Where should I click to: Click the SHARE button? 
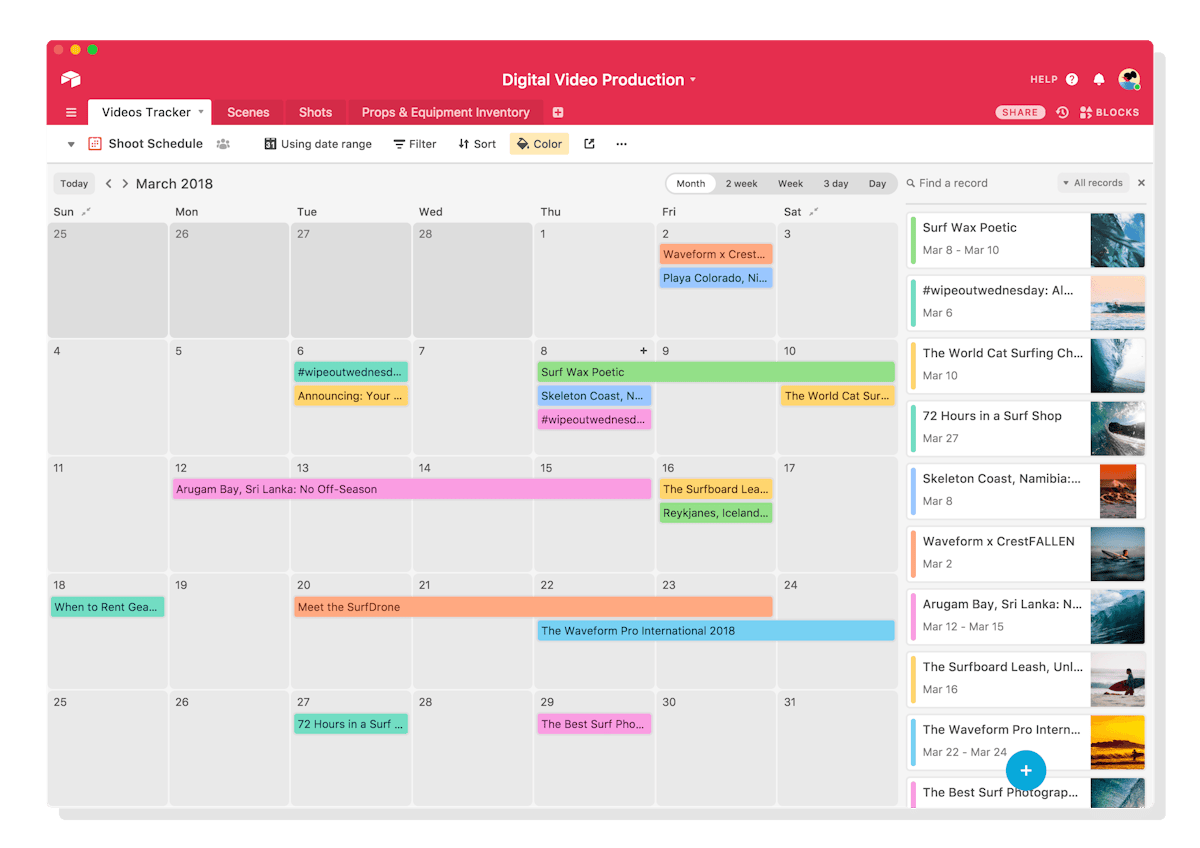click(1019, 113)
